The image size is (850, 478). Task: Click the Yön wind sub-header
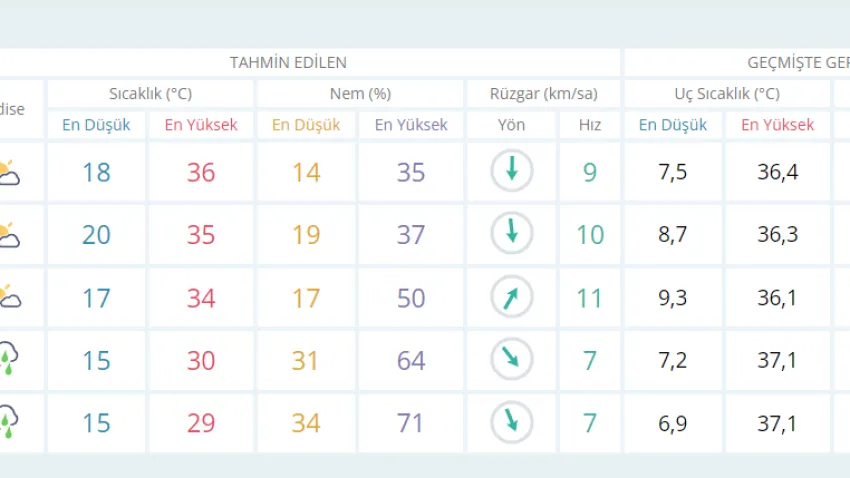(x=511, y=125)
